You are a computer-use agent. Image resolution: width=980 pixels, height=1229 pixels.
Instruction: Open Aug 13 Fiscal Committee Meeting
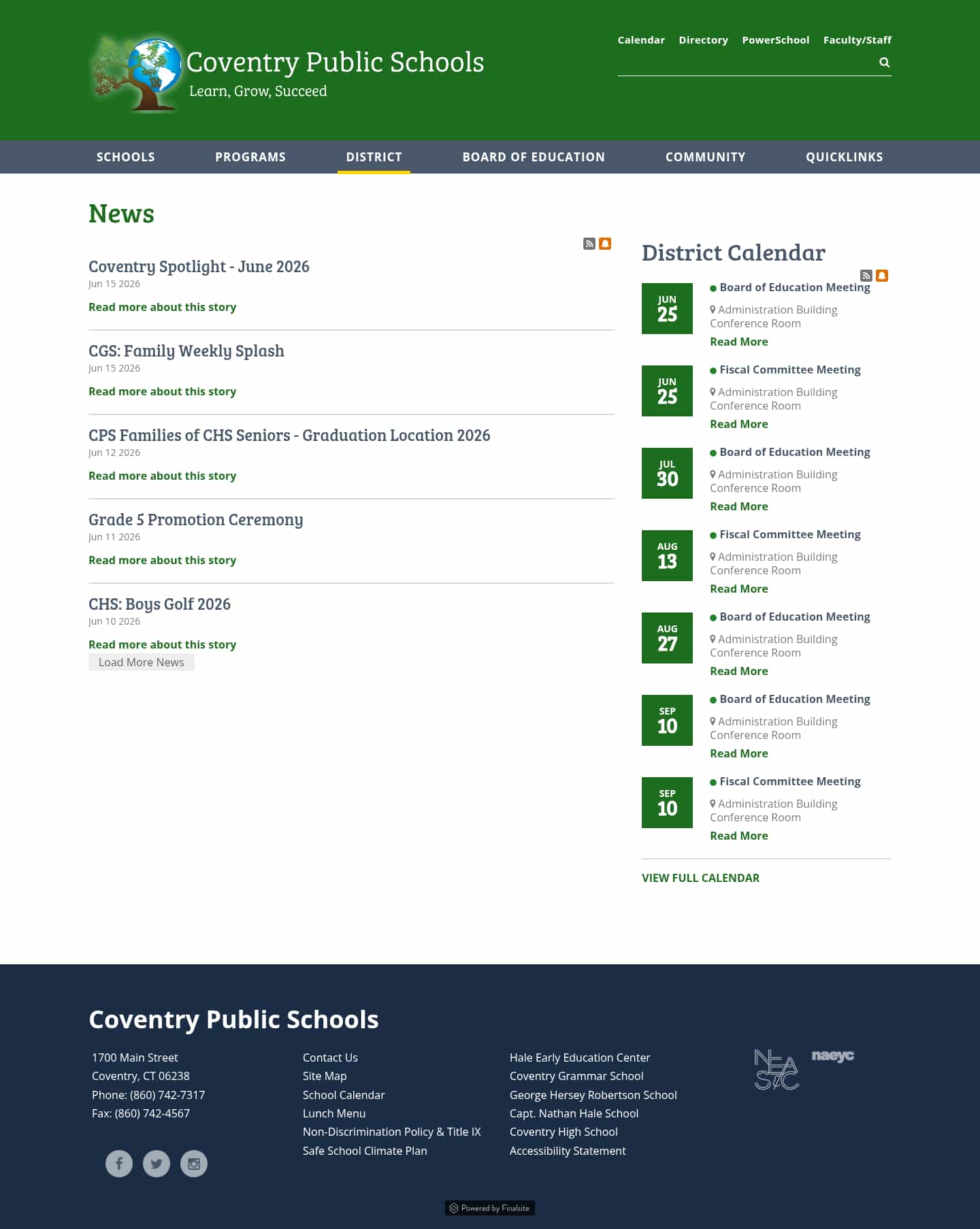tap(789, 535)
